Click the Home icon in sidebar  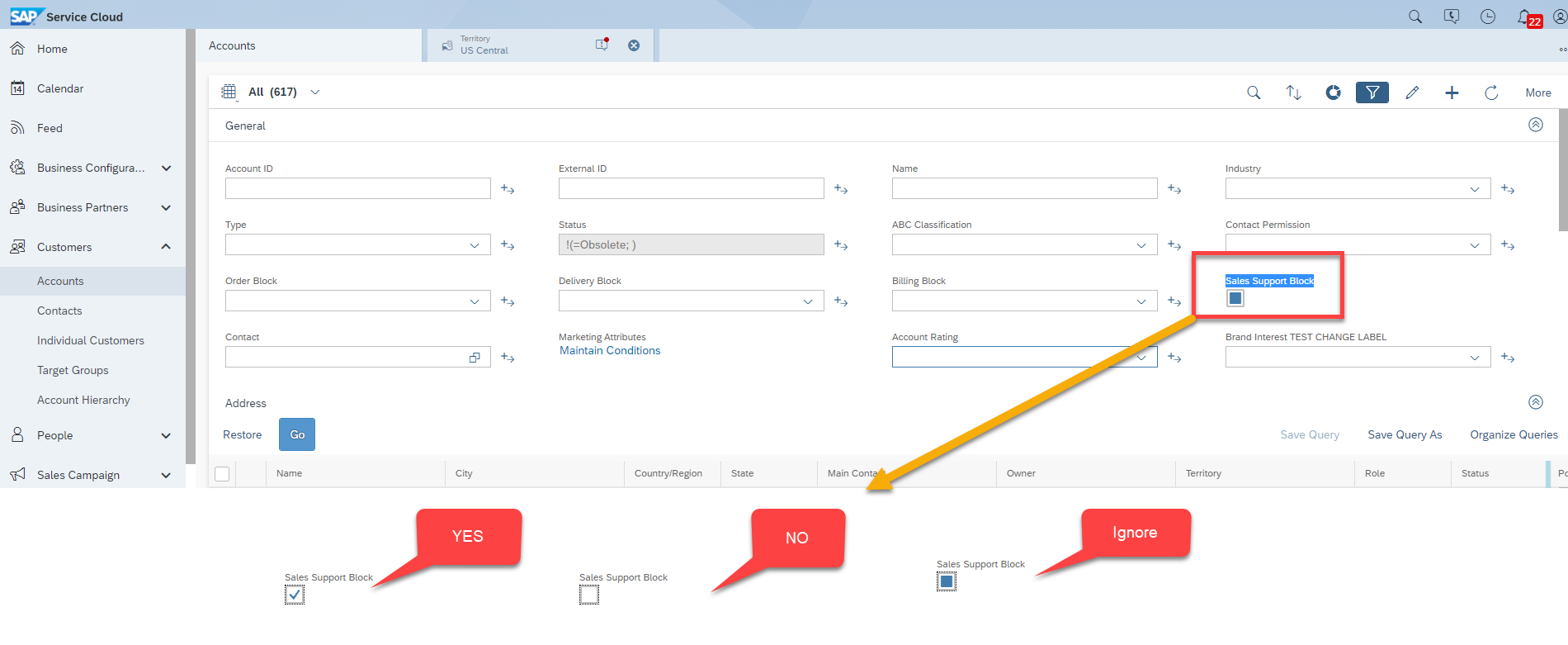click(17, 49)
